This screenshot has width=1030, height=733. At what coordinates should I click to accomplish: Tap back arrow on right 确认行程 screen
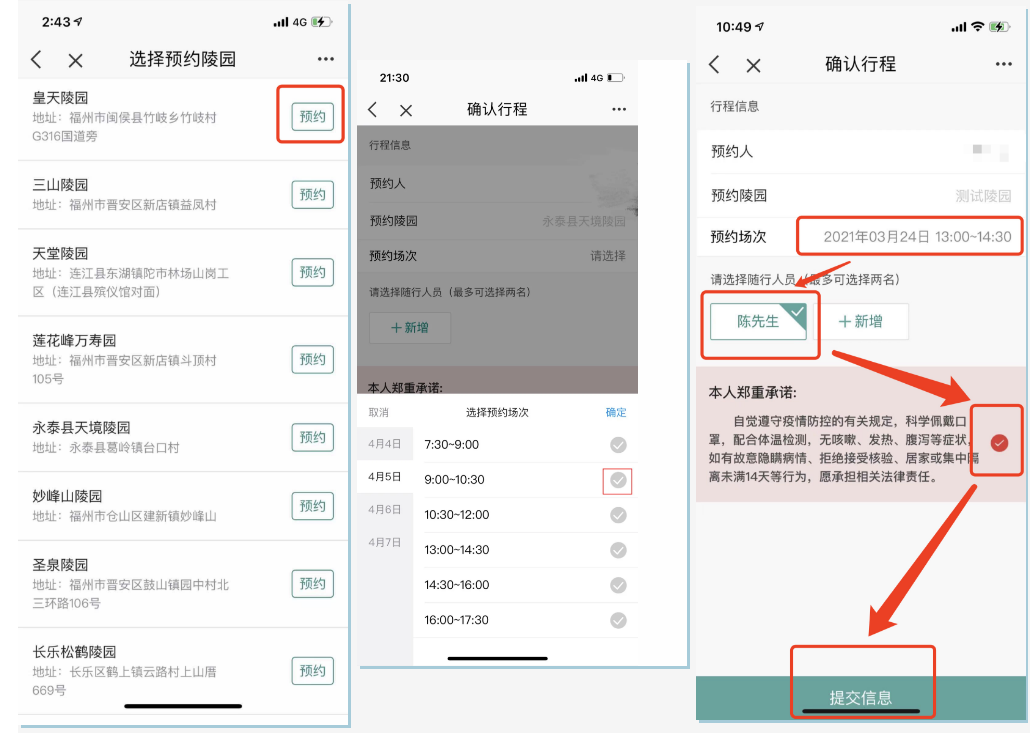[x=714, y=65]
